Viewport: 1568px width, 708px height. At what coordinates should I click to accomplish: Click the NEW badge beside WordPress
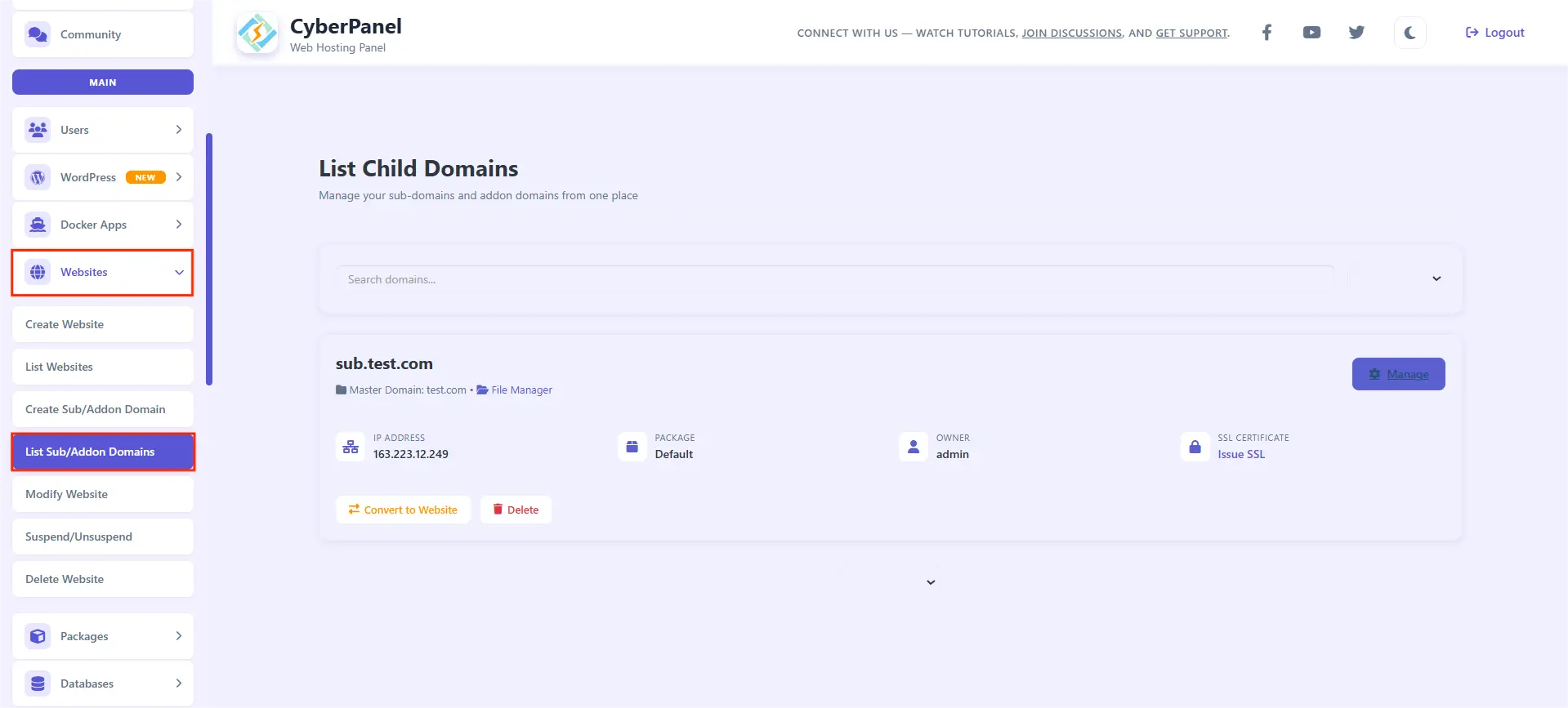click(x=145, y=177)
